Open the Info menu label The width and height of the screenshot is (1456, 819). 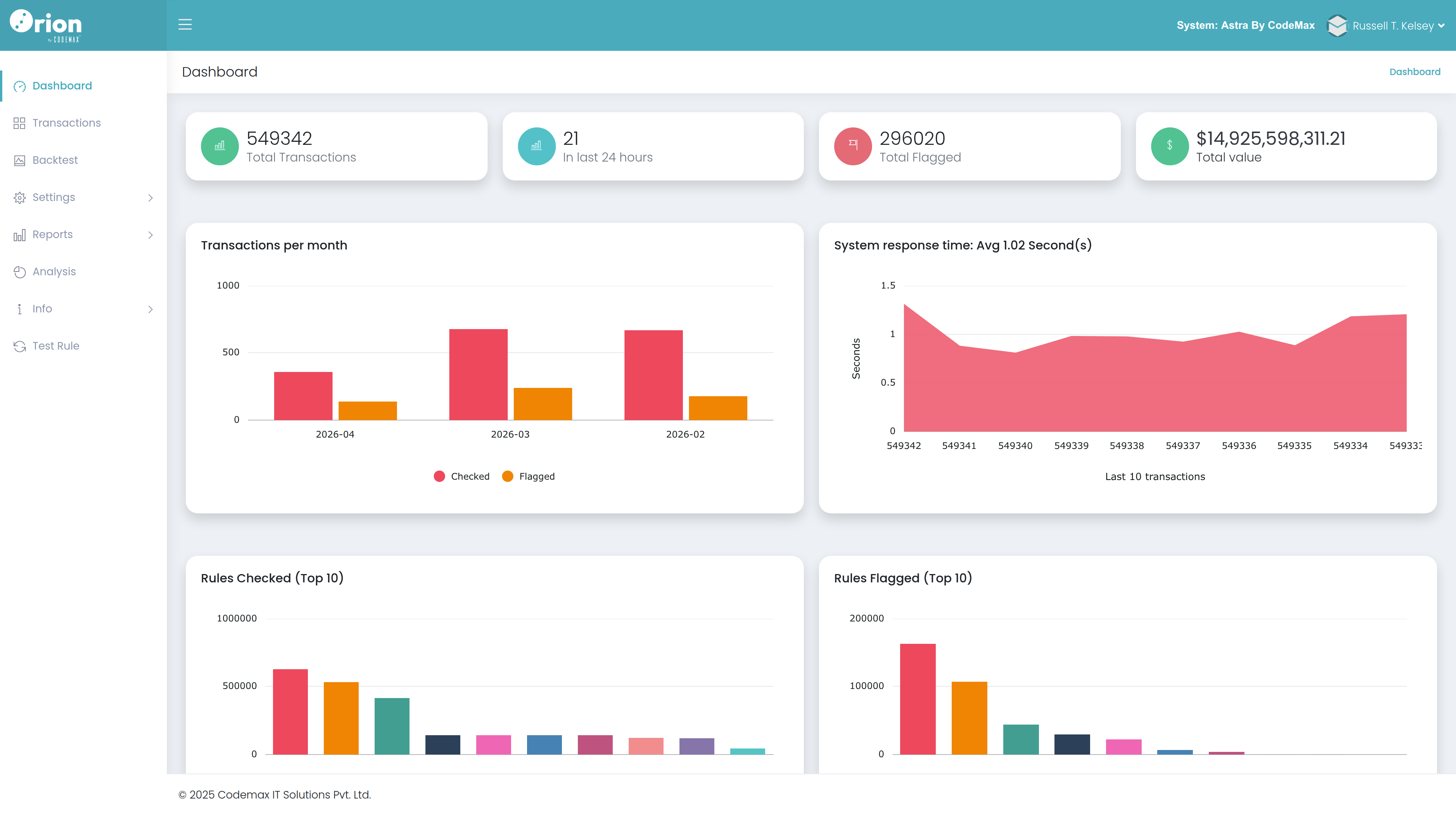pyautogui.click(x=42, y=309)
